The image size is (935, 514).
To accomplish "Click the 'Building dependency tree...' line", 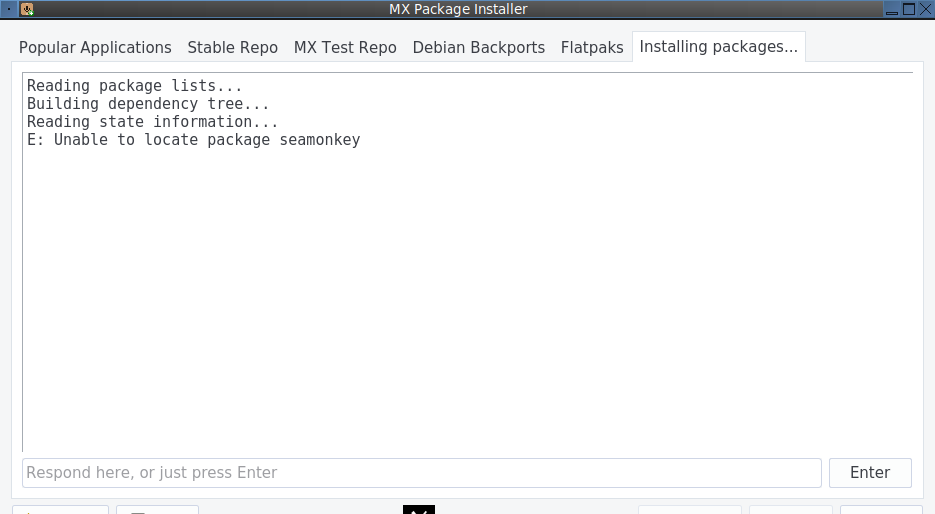I will click(148, 104).
